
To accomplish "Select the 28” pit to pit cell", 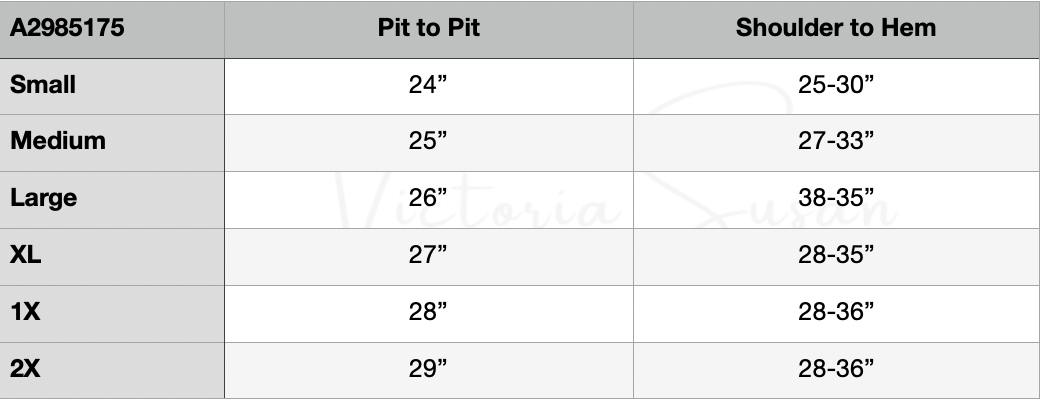I will point(428,312).
